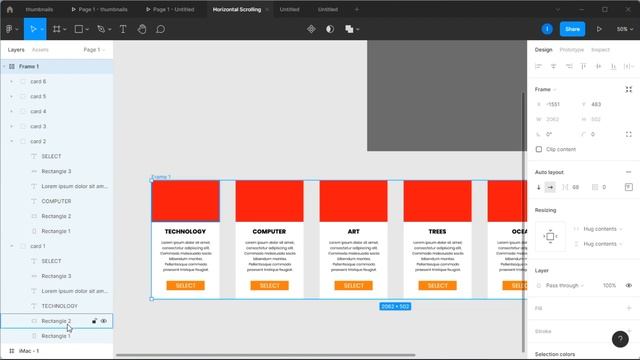The width and height of the screenshot is (640, 360).
Task: Click the Resize to fit icon
Action: pos(629,89)
